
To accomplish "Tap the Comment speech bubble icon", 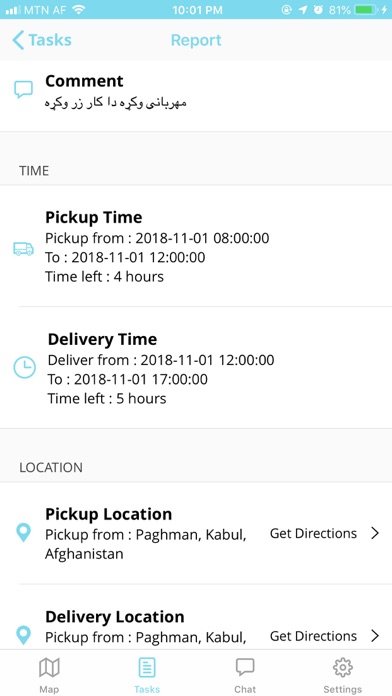I will pos(23,89).
